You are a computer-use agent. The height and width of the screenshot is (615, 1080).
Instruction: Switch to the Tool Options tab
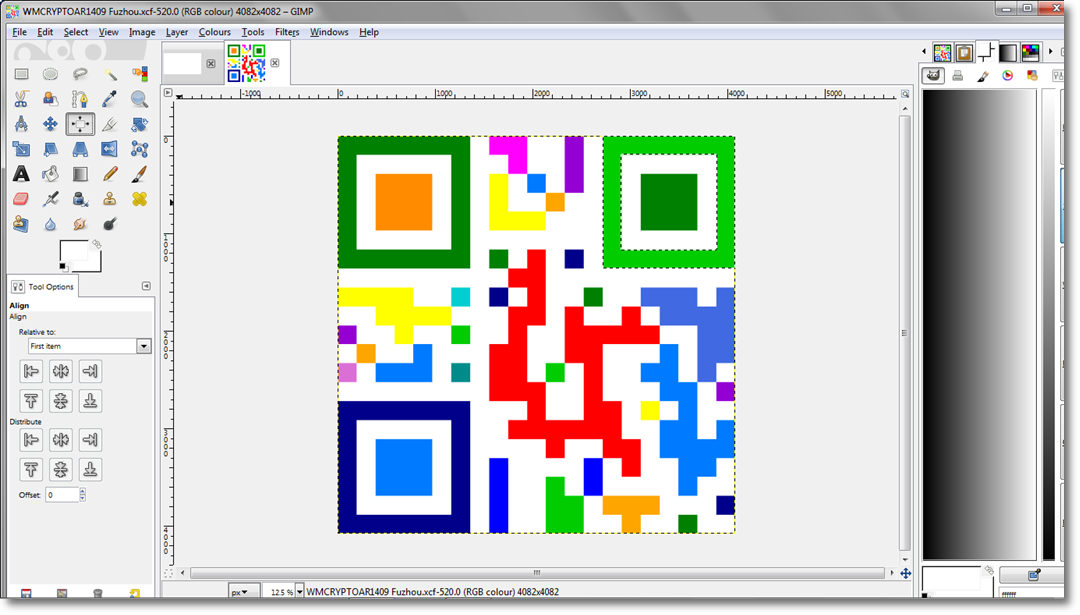coord(43,286)
